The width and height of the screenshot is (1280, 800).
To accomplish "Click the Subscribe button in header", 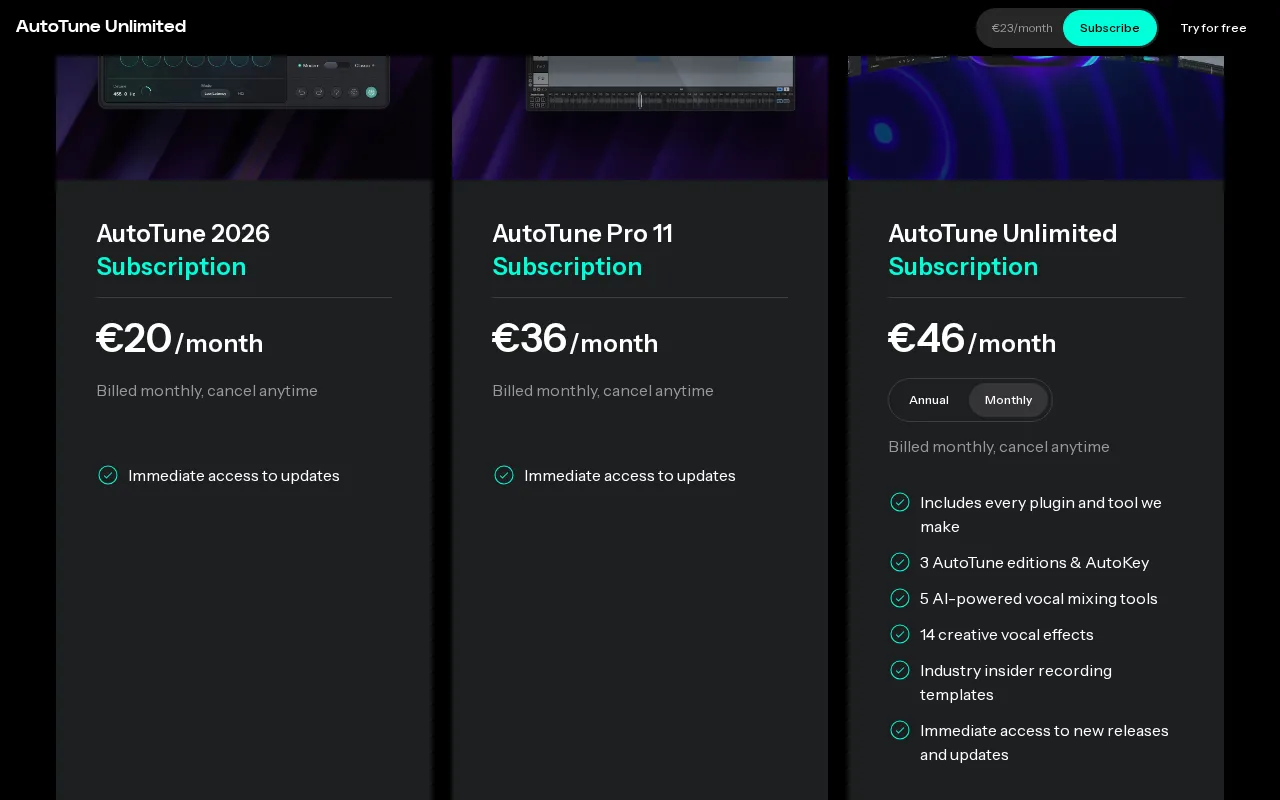I will [1109, 28].
